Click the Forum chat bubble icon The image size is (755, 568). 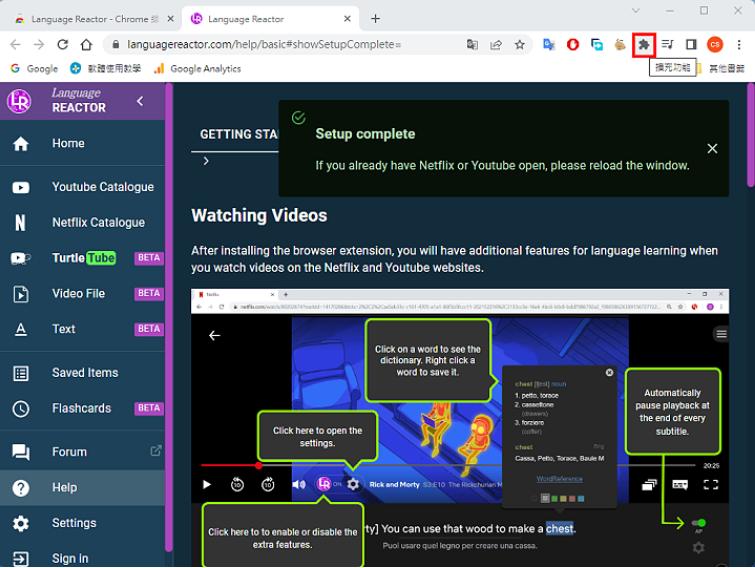coord(21,452)
